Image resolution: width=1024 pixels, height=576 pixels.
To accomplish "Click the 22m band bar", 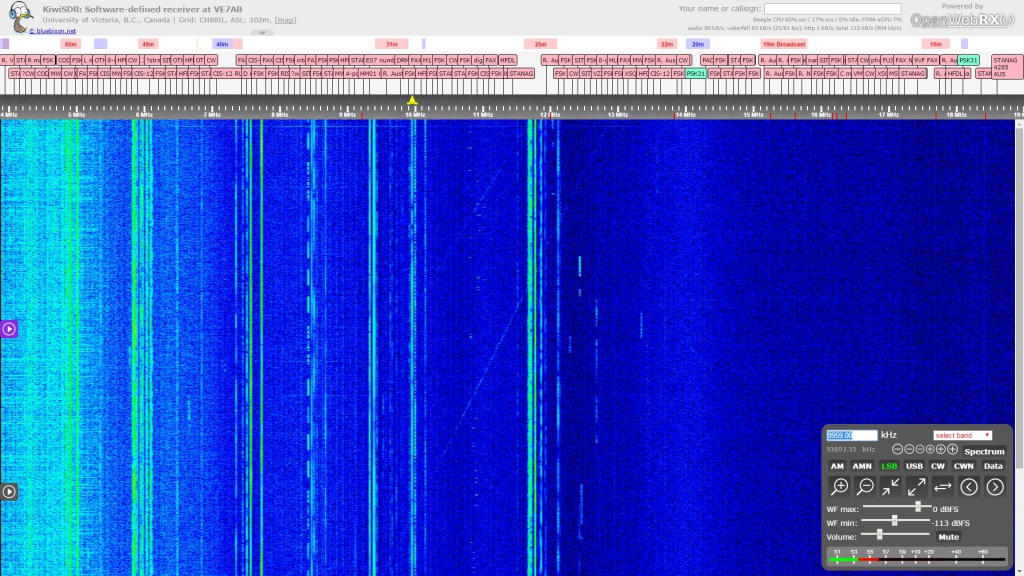I will coord(667,44).
